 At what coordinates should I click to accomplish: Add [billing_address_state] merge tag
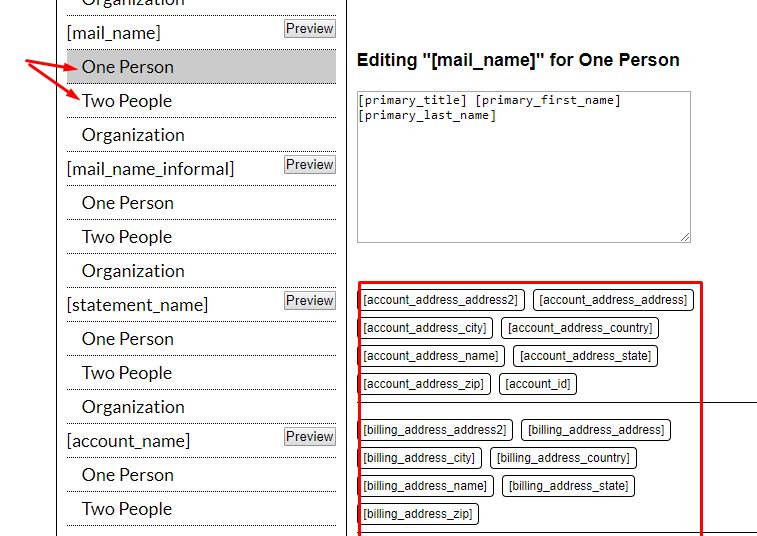[x=569, y=486]
